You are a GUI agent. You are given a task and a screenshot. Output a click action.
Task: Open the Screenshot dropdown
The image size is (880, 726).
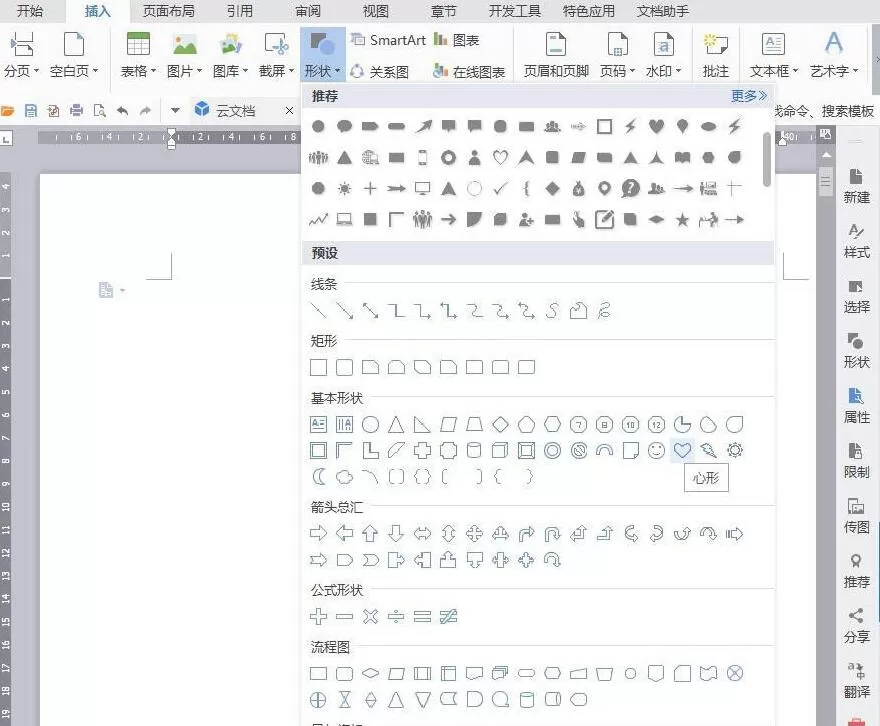(x=276, y=54)
